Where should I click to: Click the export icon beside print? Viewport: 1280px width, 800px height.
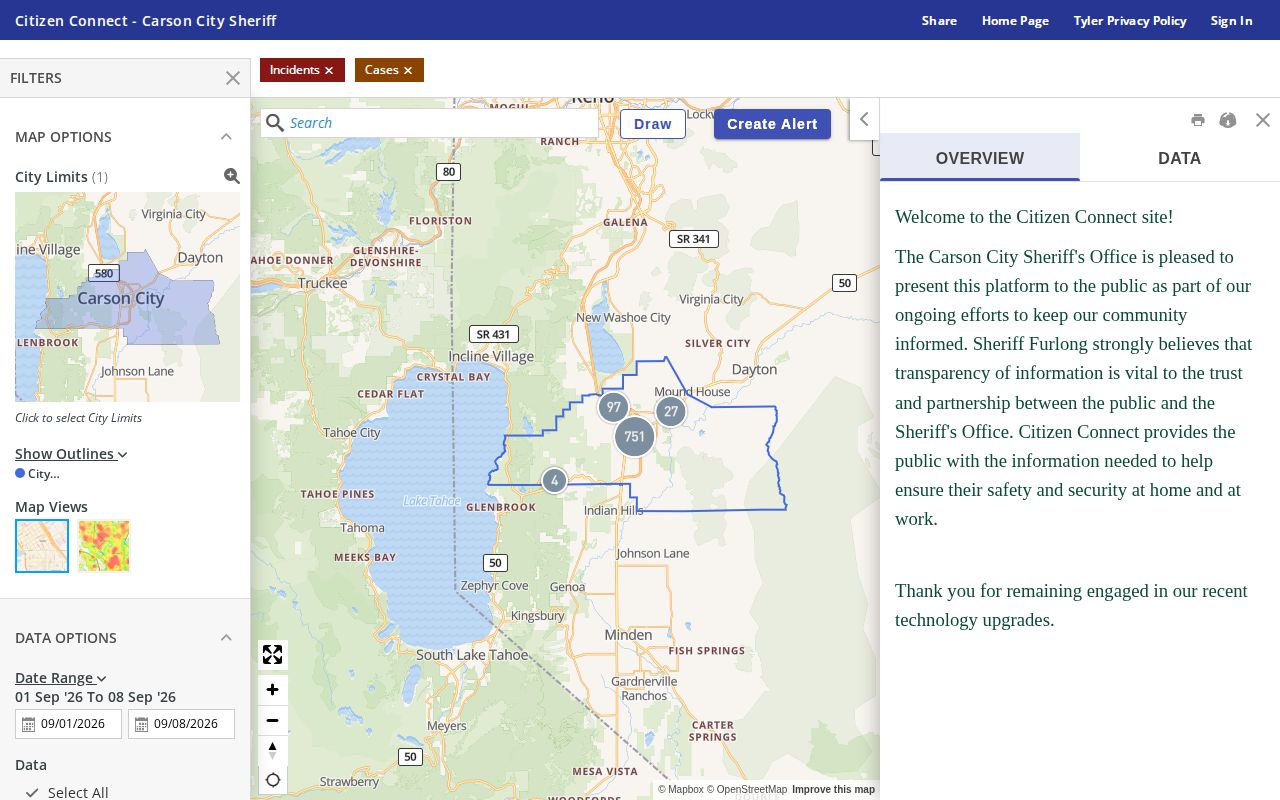point(1228,120)
